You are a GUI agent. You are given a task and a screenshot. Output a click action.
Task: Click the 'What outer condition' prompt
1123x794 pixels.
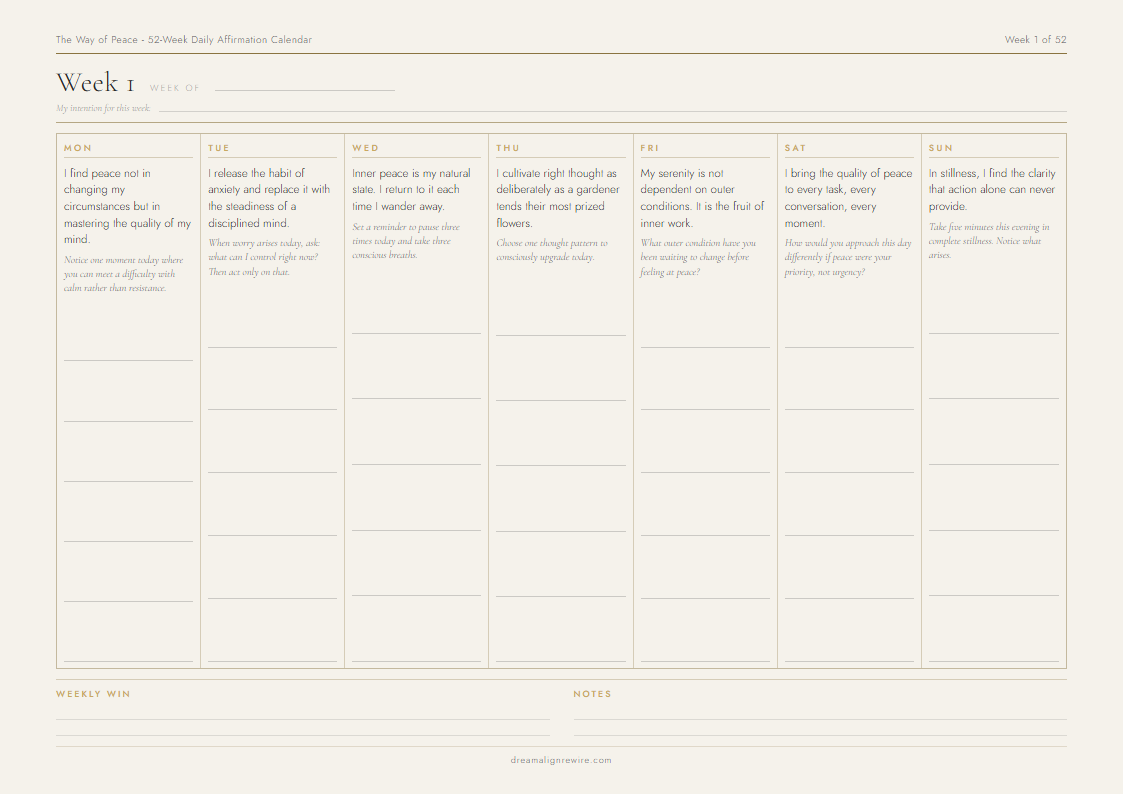click(698, 257)
